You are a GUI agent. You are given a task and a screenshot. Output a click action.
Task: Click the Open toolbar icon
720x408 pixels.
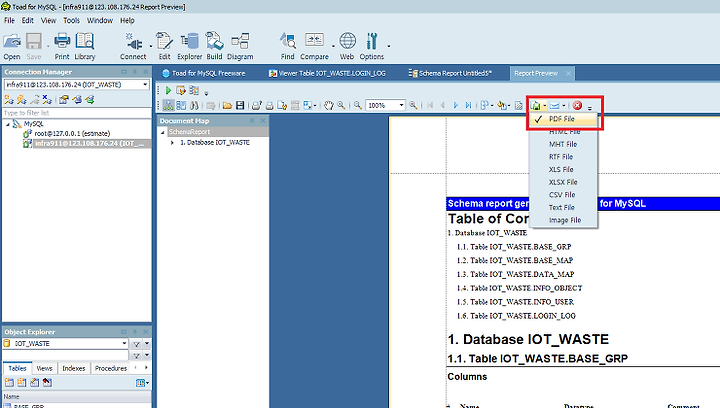(12, 42)
